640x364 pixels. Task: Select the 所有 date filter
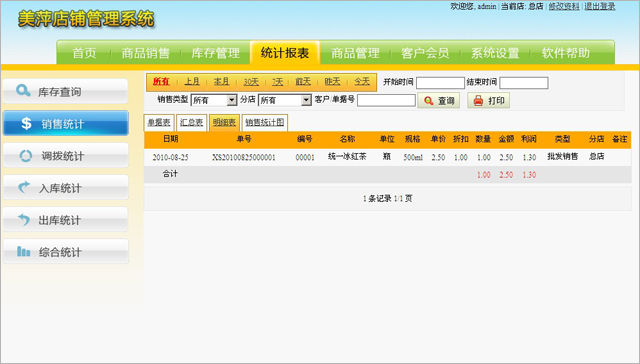point(161,82)
